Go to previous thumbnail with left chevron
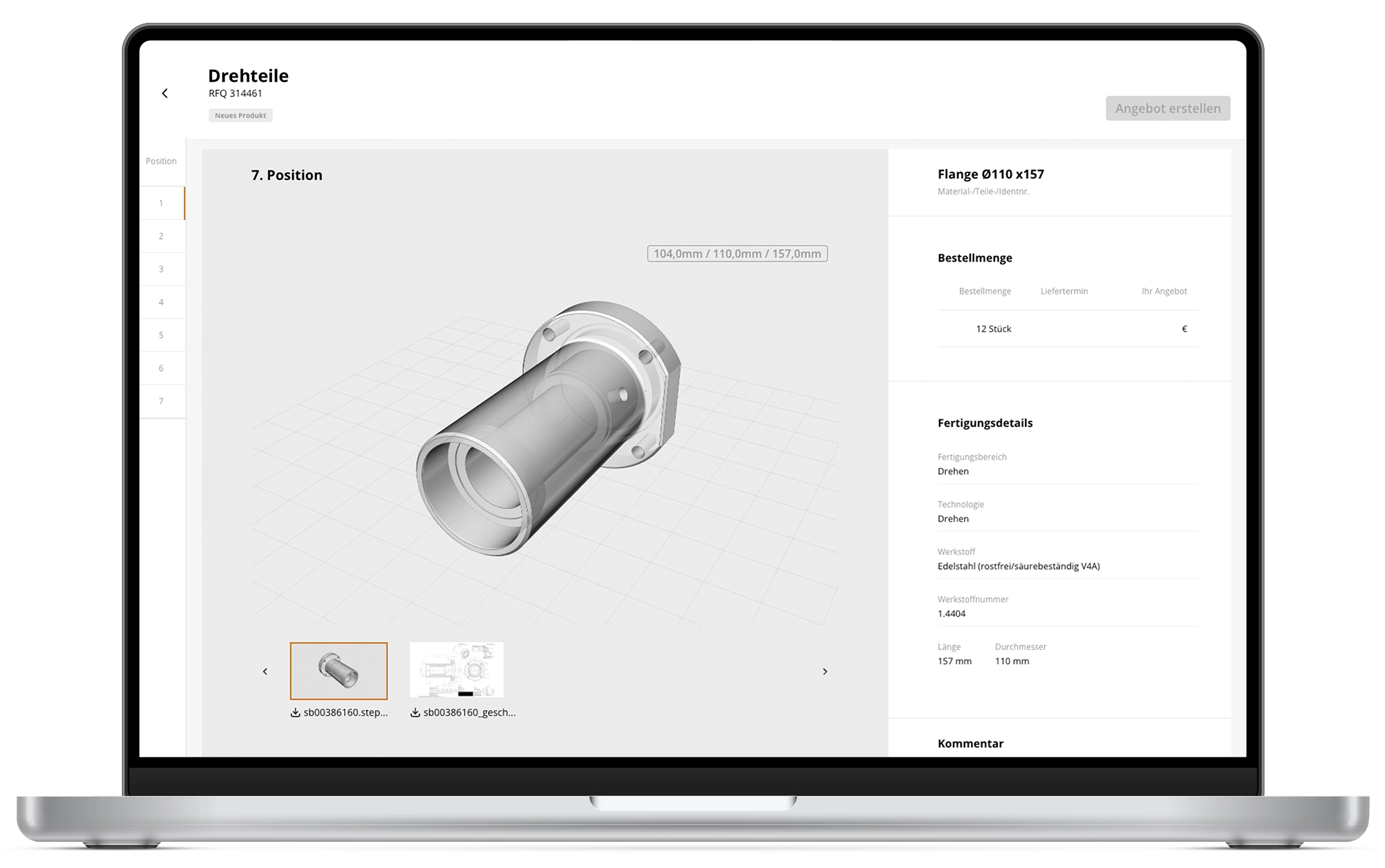 [265, 671]
